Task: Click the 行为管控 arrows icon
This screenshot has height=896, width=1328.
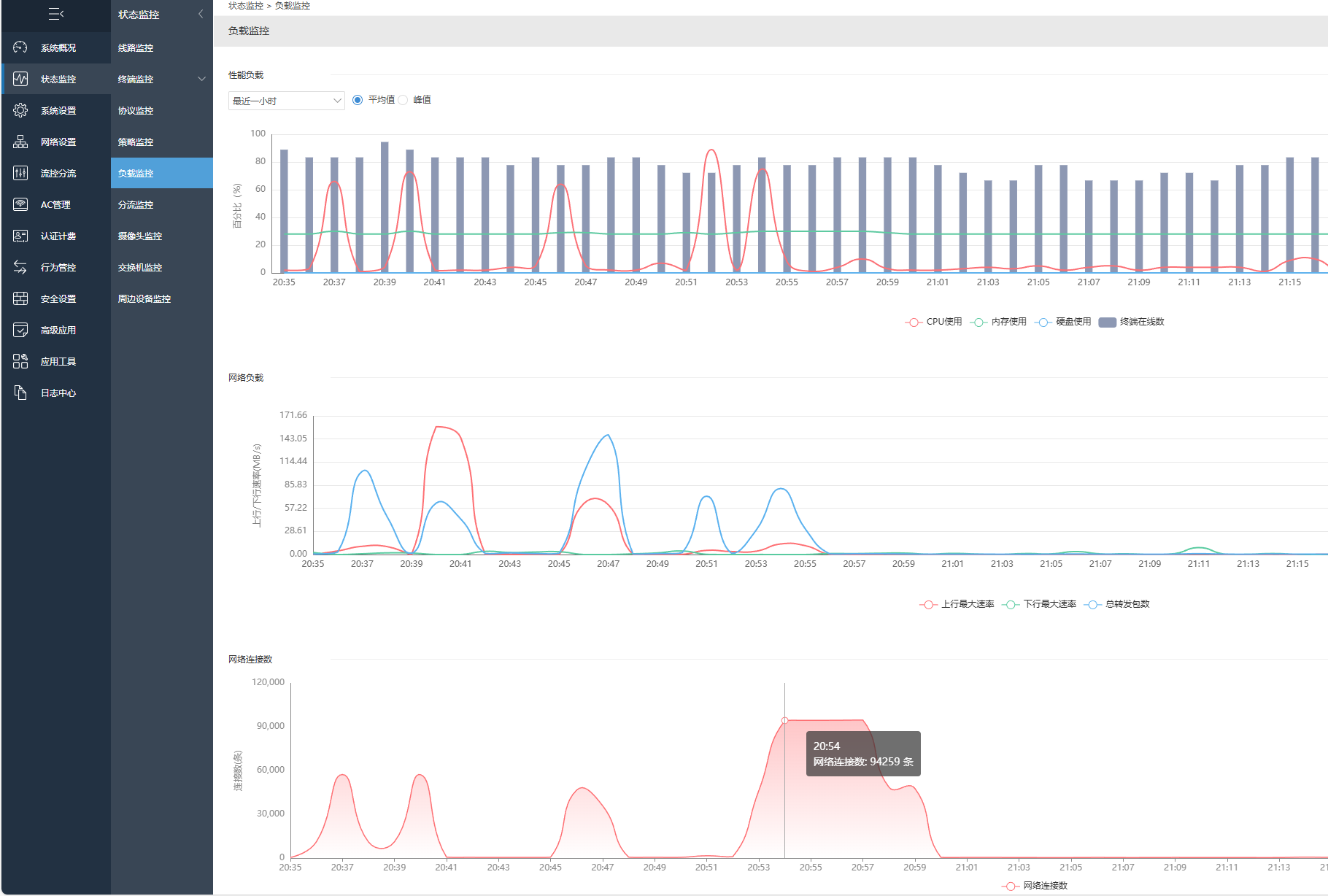Action: 20,267
